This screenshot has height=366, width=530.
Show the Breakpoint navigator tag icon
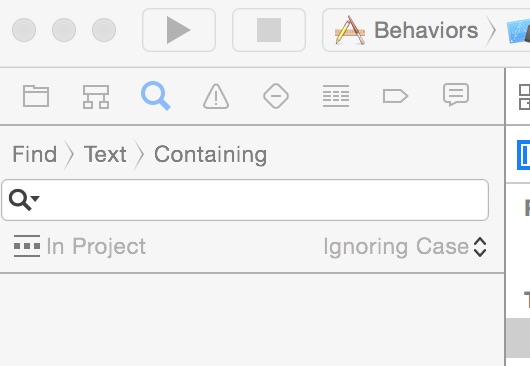click(x=395, y=96)
